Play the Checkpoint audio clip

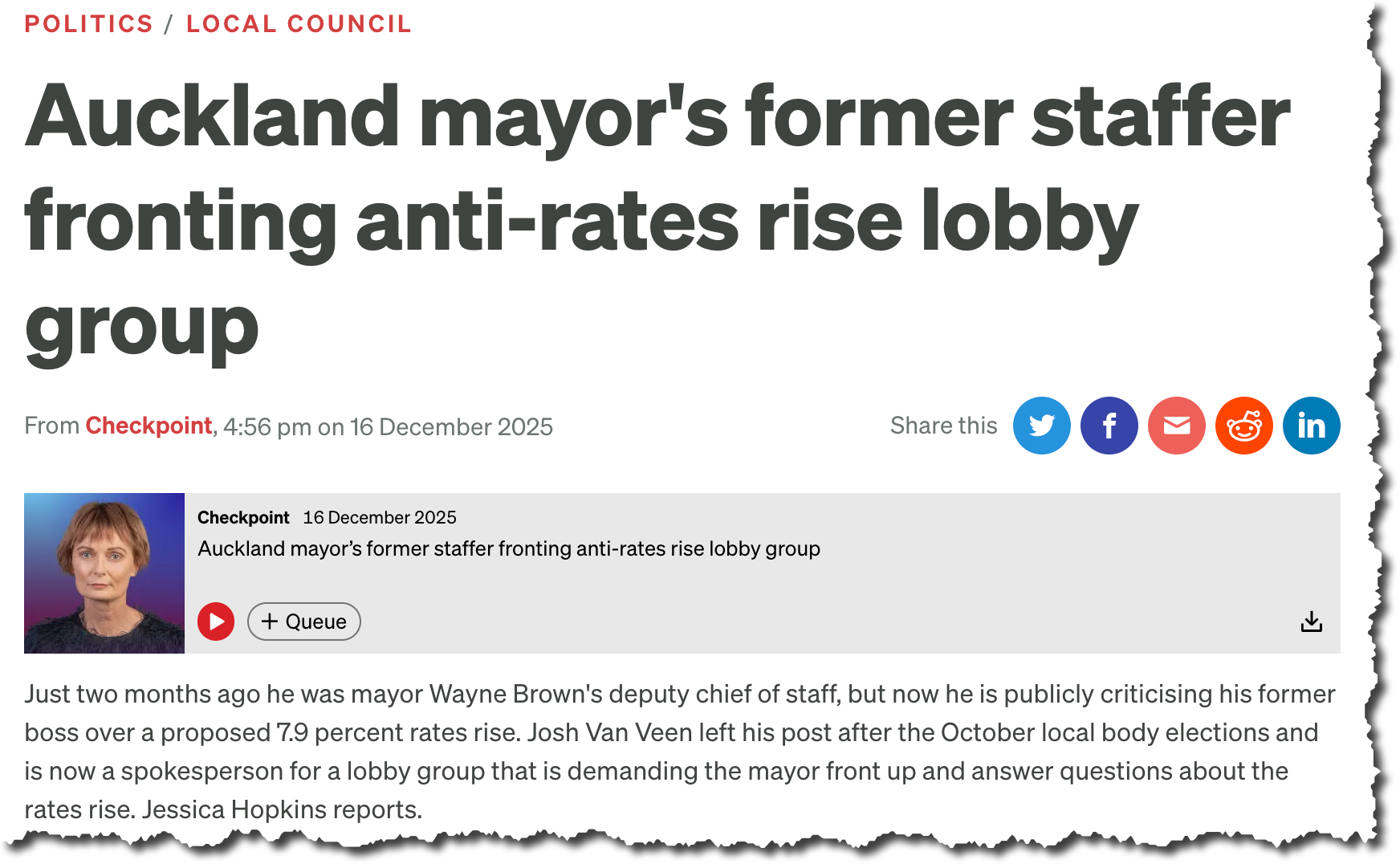point(216,622)
